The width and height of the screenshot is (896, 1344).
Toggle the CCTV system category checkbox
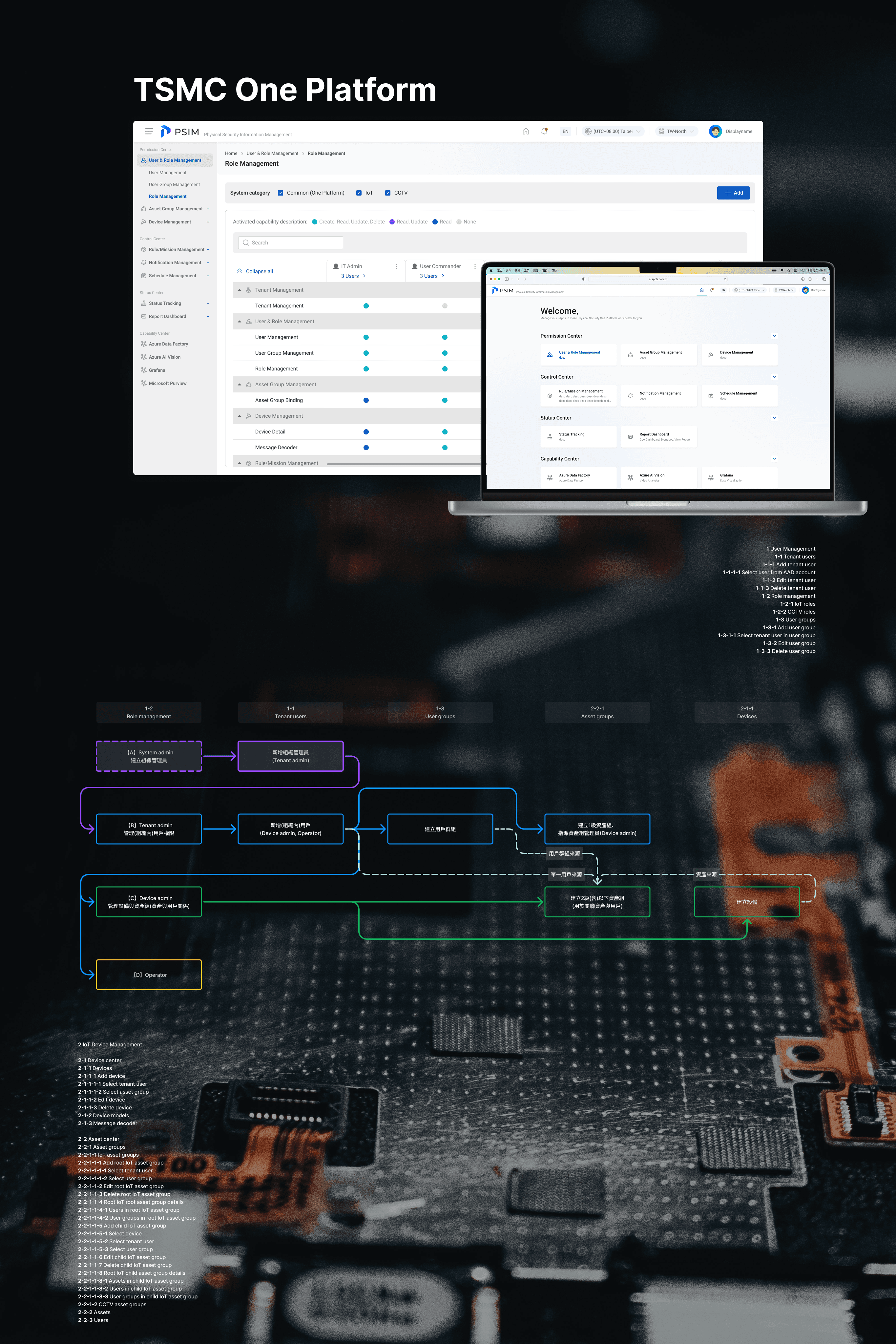coord(387,193)
